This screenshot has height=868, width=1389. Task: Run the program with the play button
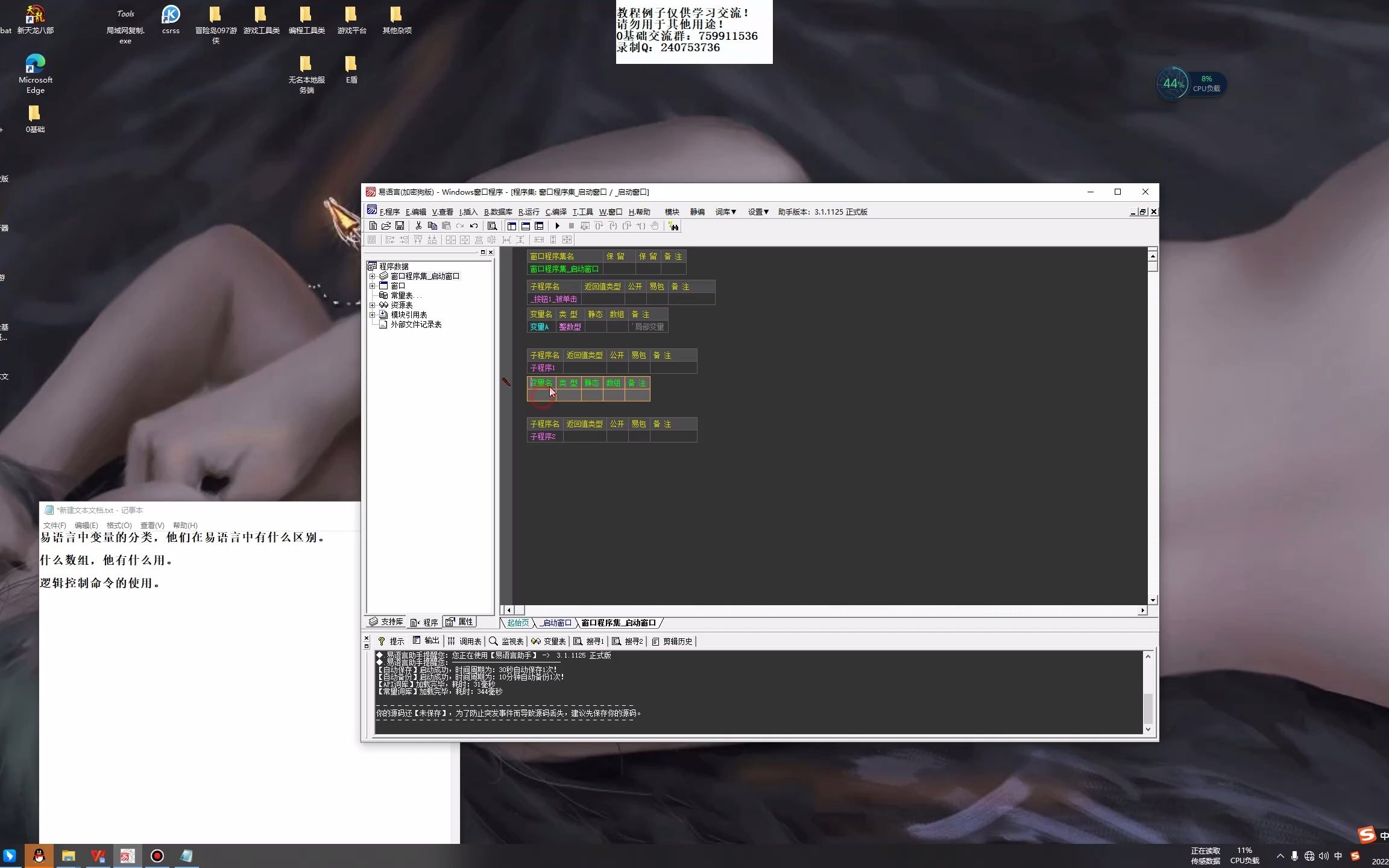pos(558,226)
